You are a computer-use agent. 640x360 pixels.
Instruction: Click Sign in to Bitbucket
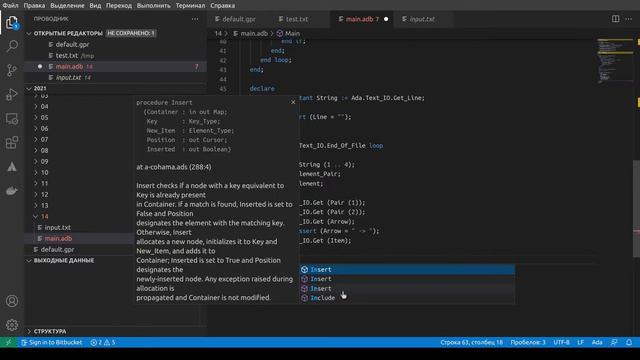point(51,342)
